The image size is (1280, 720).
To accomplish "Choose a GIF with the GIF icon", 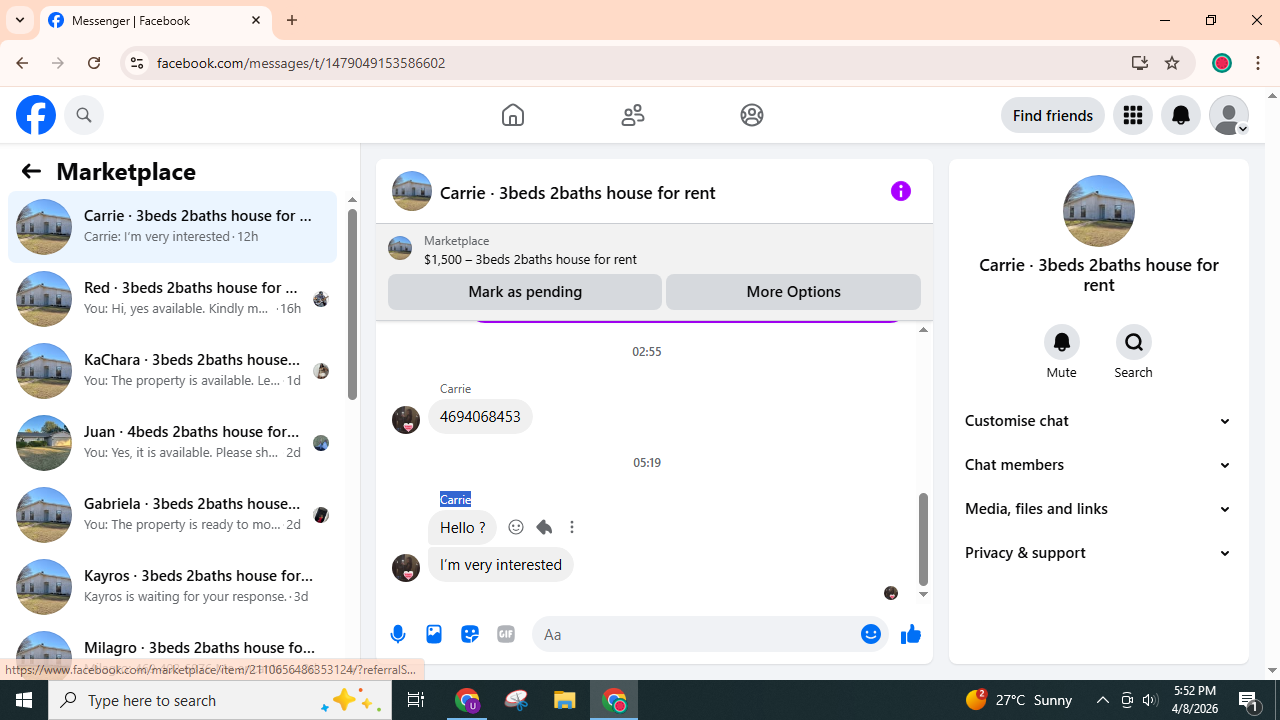I will [506, 634].
